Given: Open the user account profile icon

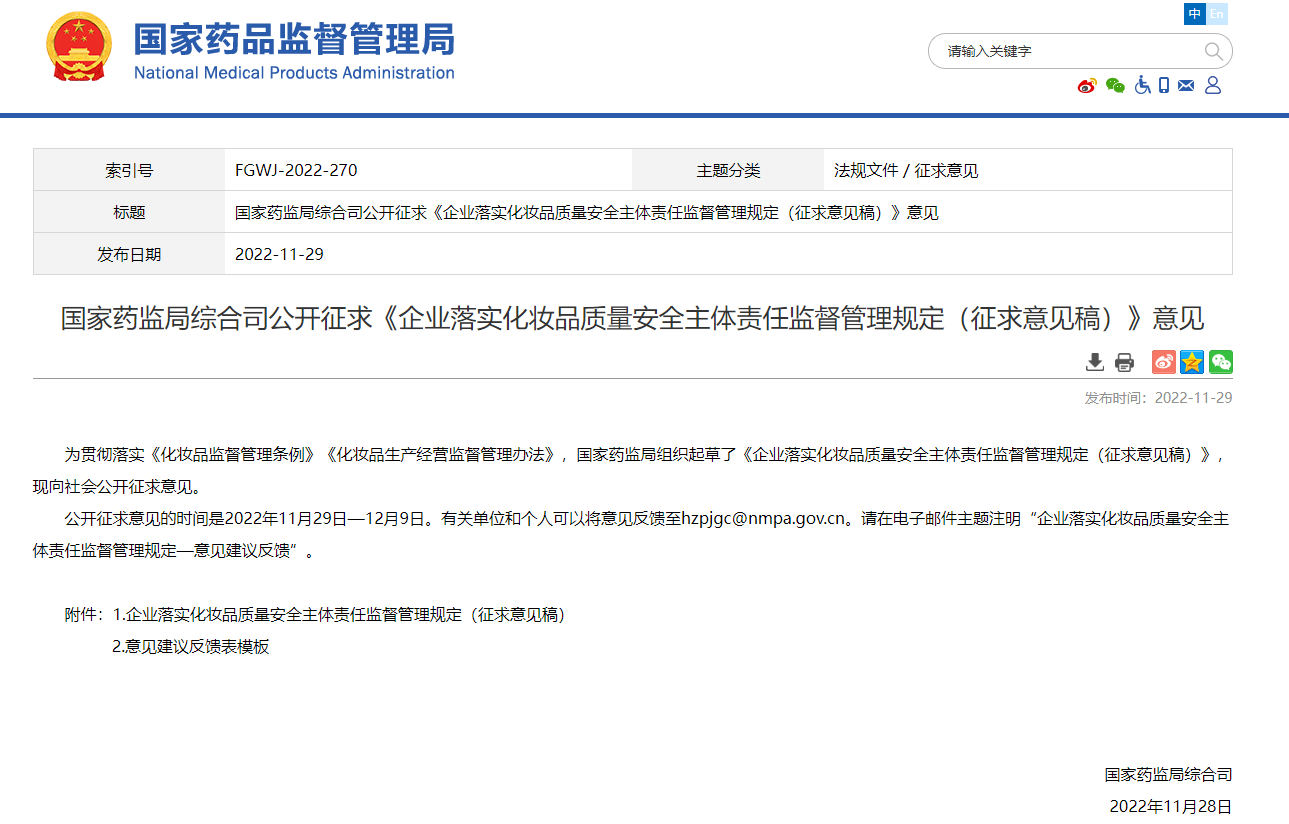Looking at the screenshot, I should [x=1213, y=86].
